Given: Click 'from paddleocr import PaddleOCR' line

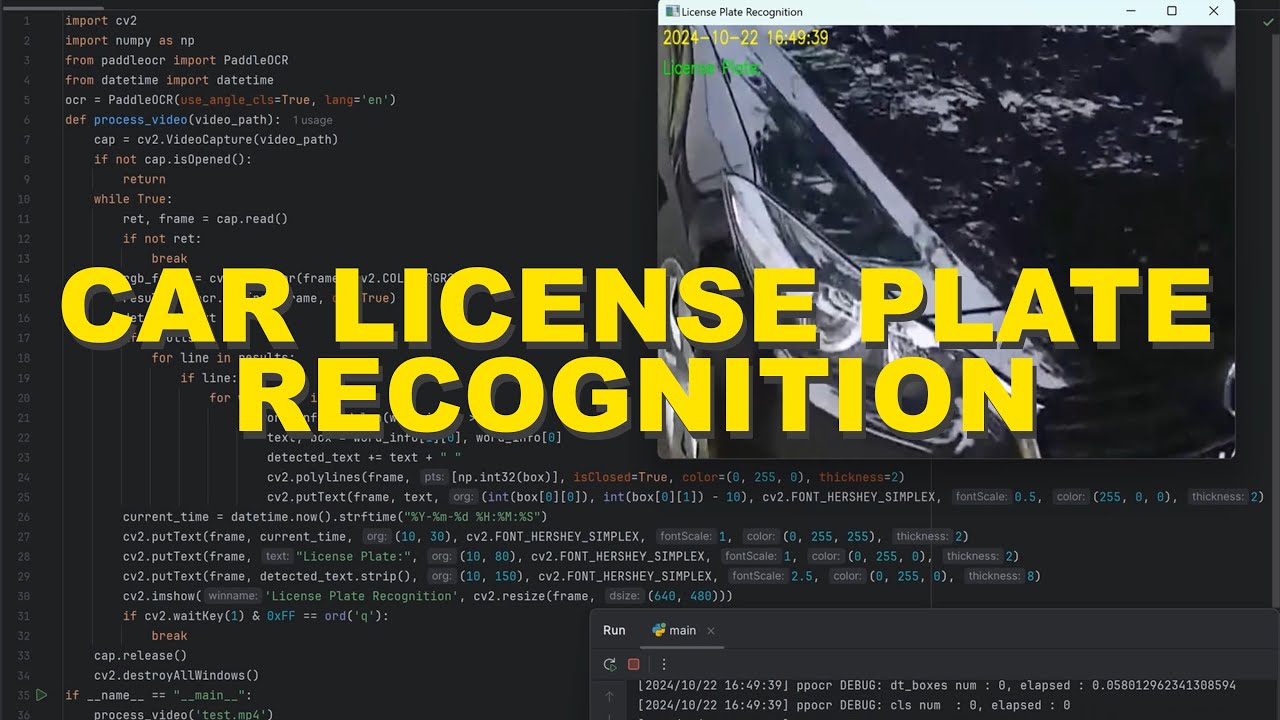Looking at the screenshot, I should [x=177, y=60].
